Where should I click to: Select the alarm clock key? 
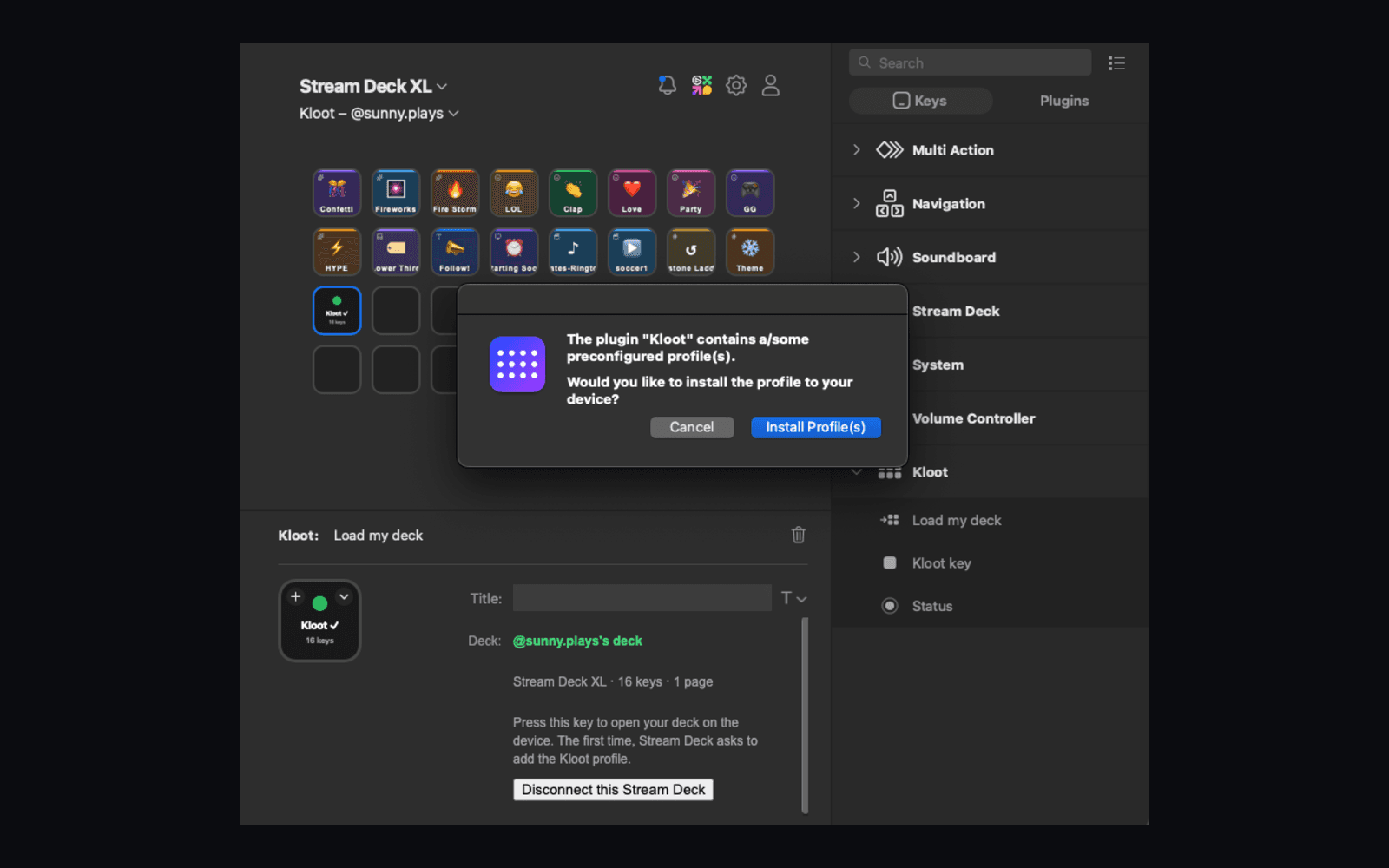point(514,252)
